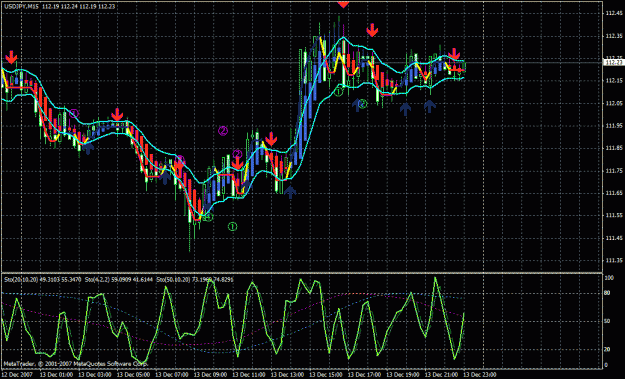The width and height of the screenshot is (625, 379).
Task: Click the 13 Dec 03:00 time label
Action: coord(94,375)
